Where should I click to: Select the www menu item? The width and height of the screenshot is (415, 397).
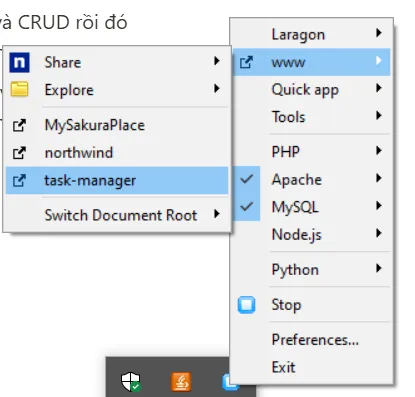311,62
